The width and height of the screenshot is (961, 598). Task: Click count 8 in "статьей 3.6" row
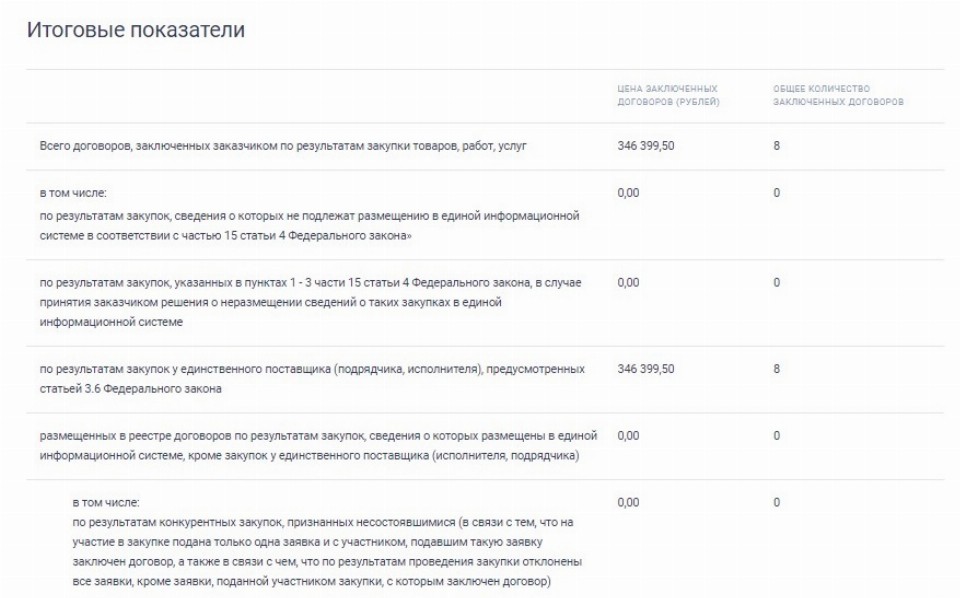pos(776,369)
